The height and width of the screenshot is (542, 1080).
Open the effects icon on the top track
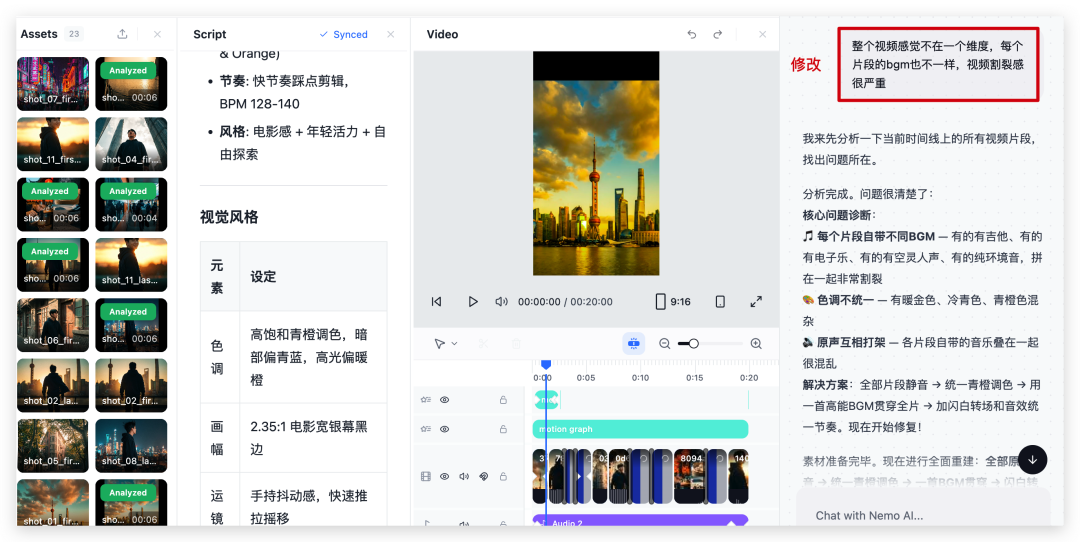pyautogui.click(x=426, y=399)
